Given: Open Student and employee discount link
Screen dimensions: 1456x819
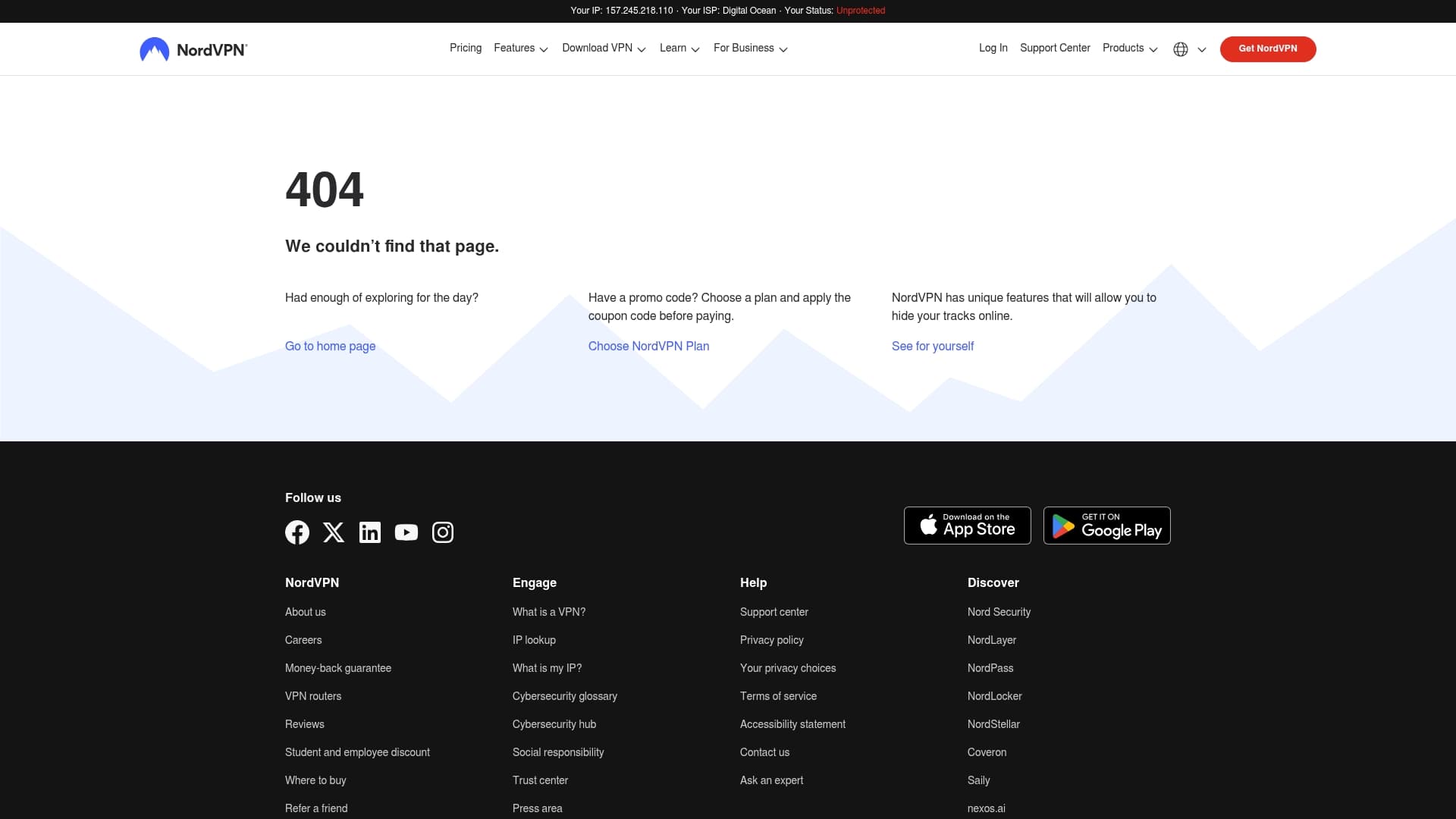Looking at the screenshot, I should point(357,752).
